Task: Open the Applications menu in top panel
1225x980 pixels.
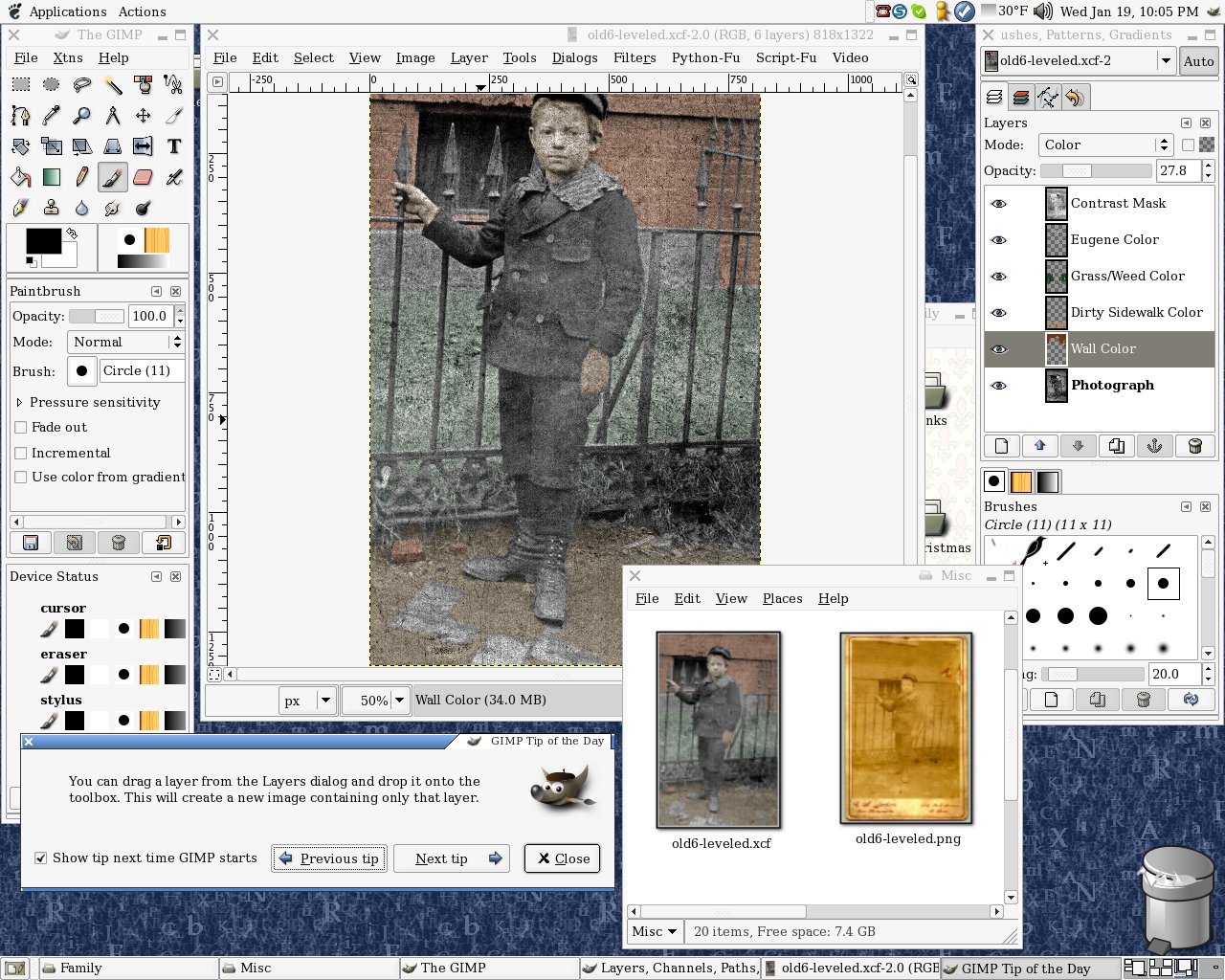Action: 68,11
